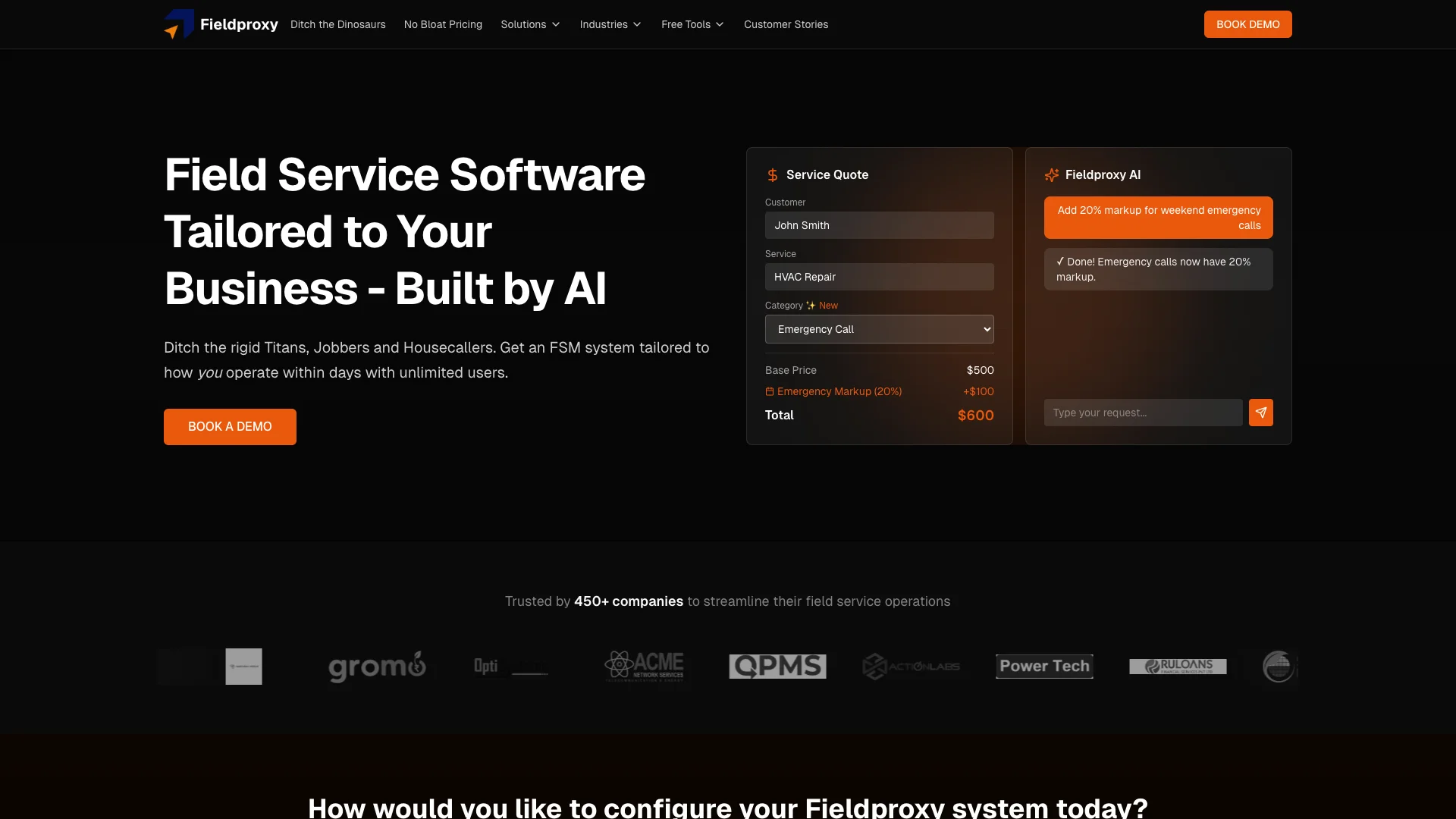
Task: Open the Emergency Call category dropdown
Action: pos(879,329)
